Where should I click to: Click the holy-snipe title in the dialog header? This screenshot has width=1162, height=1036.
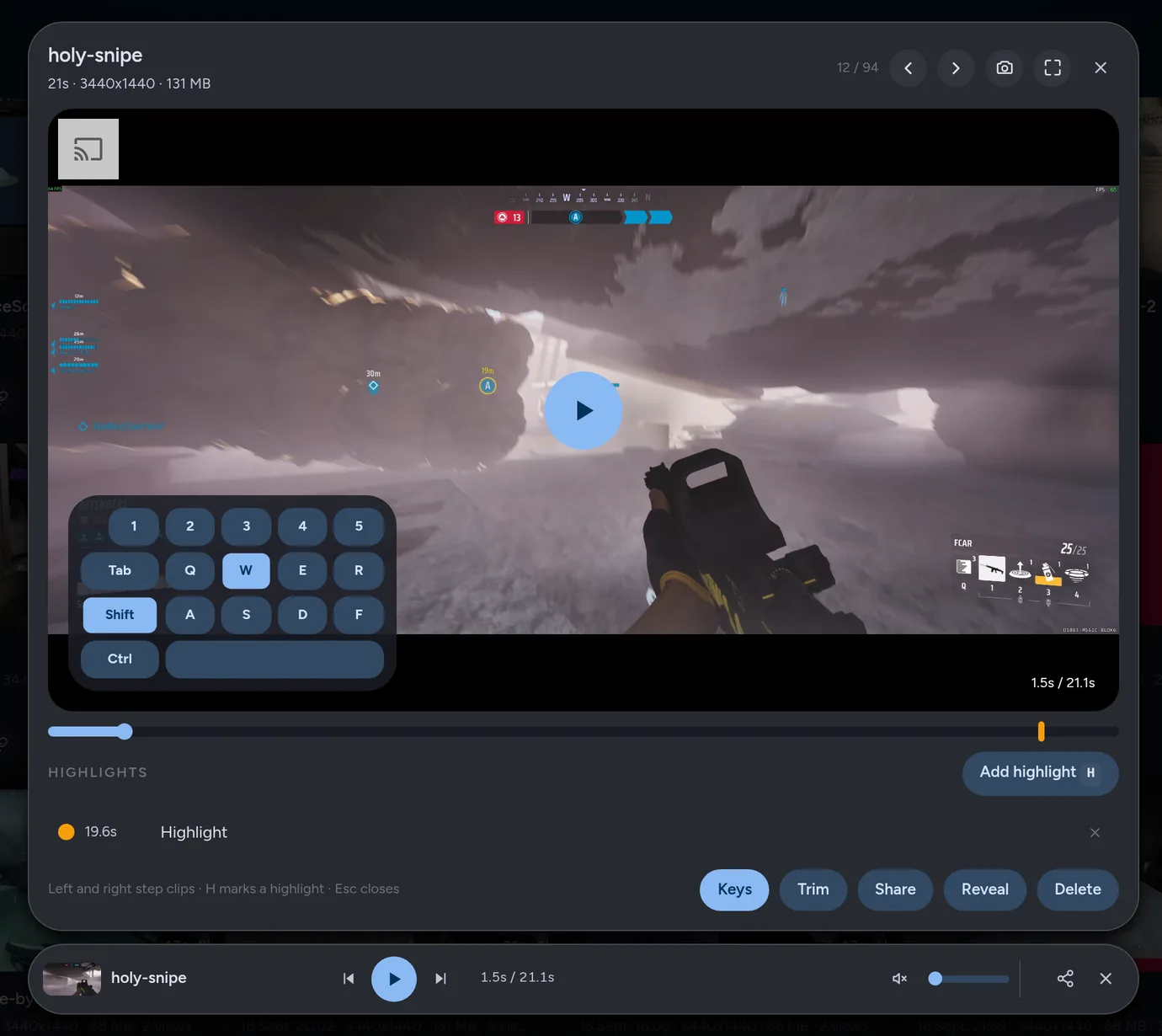tap(95, 56)
